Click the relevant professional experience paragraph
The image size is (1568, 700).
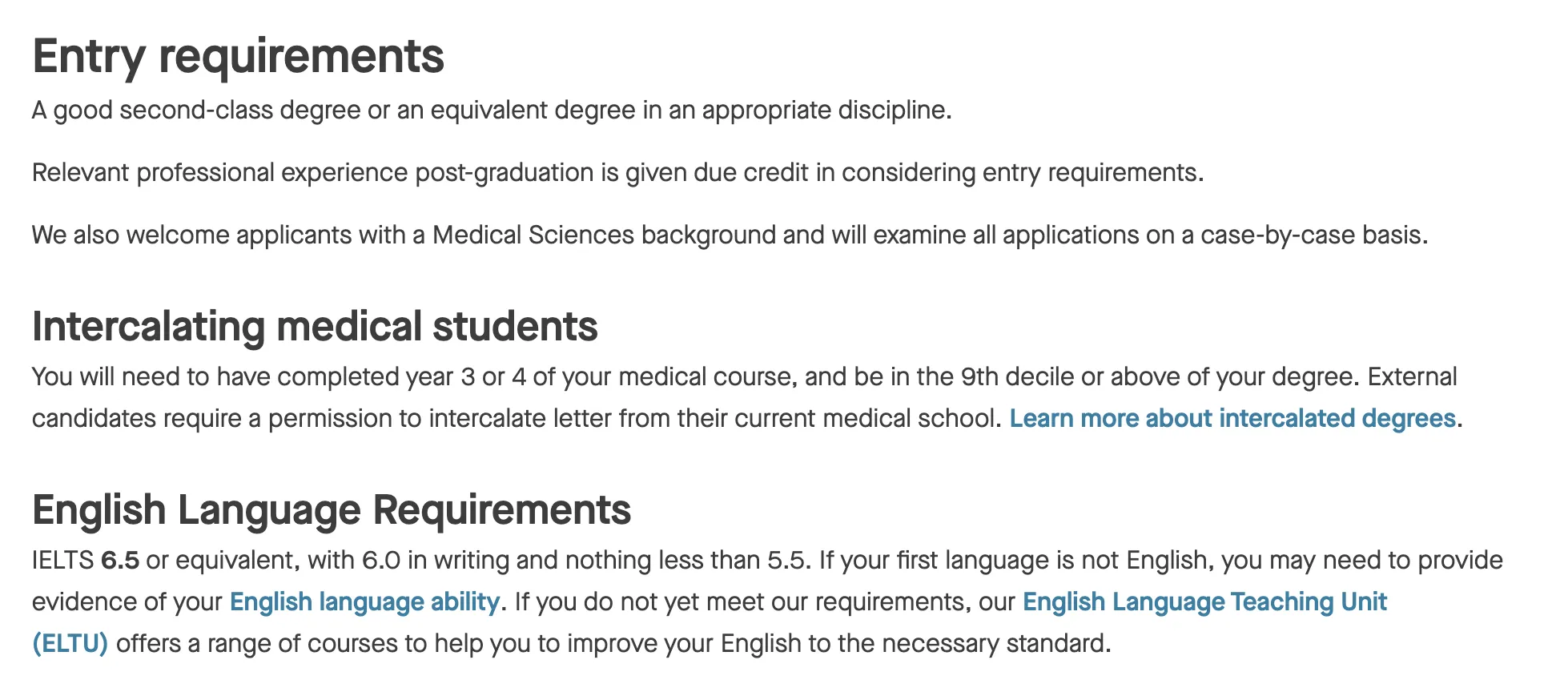click(x=617, y=172)
